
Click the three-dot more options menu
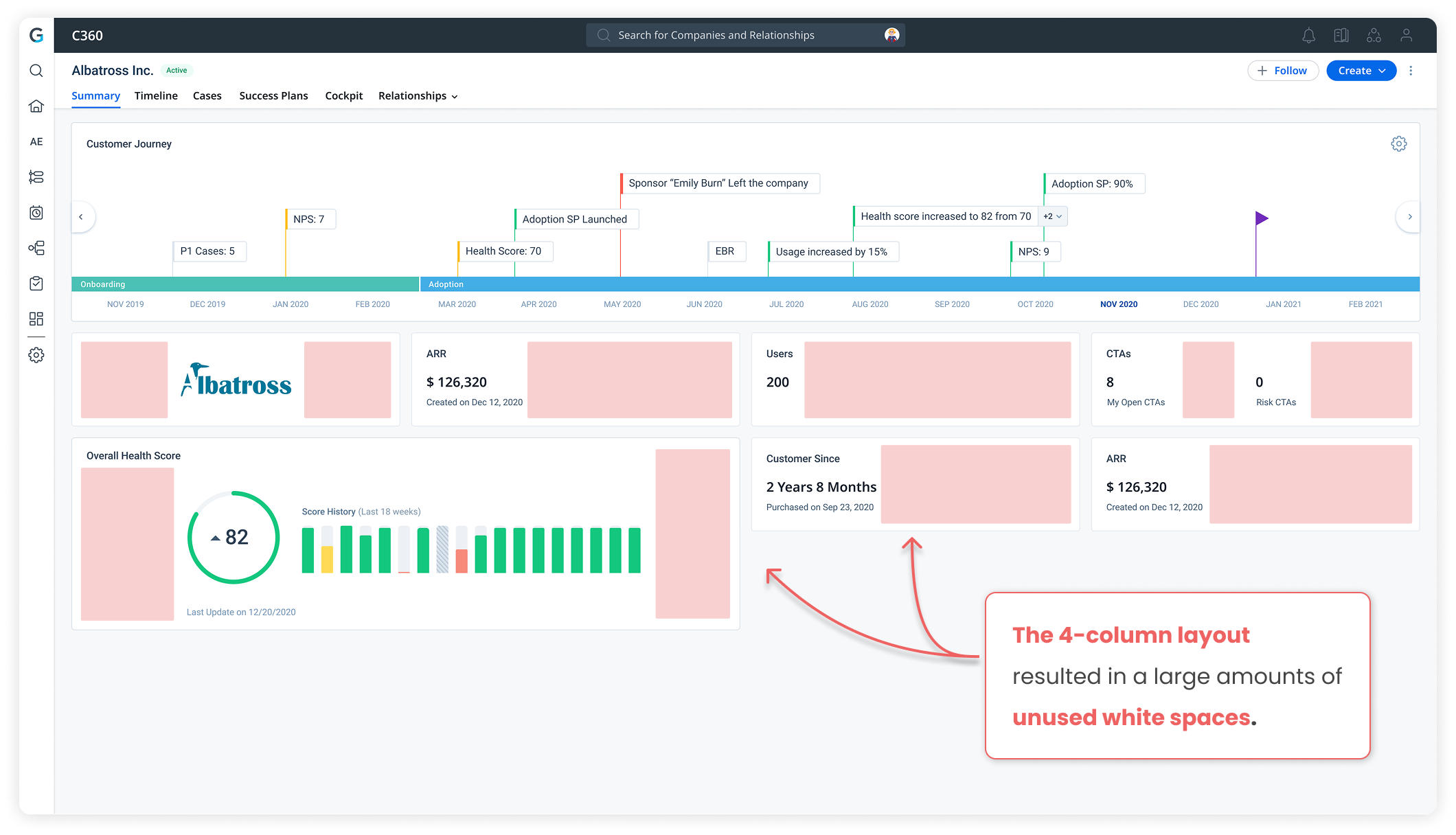click(1411, 71)
